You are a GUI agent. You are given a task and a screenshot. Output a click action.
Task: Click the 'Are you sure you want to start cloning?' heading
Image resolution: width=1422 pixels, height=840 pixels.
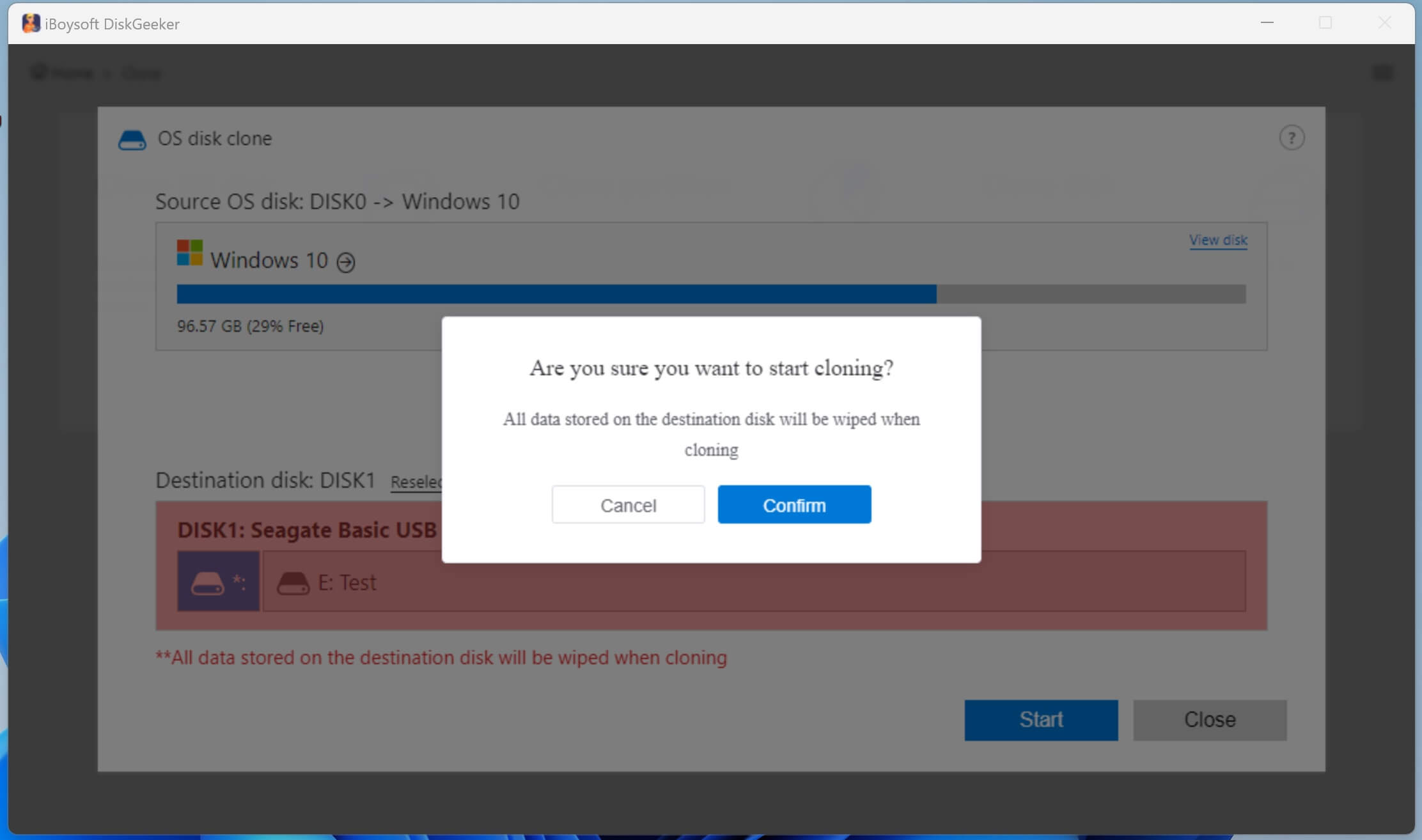[x=711, y=368]
